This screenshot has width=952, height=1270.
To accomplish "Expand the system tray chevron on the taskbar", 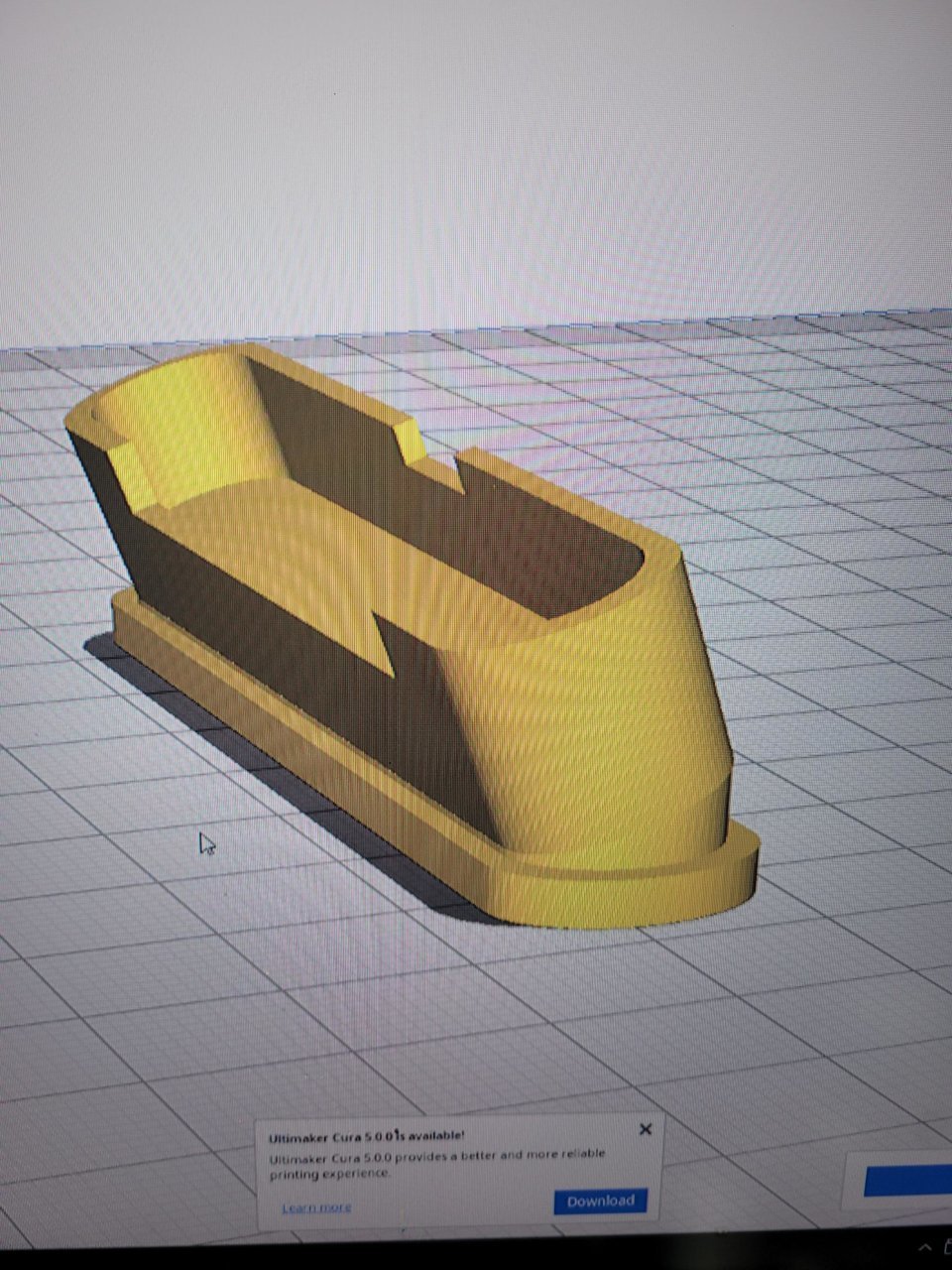I will click(925, 1246).
